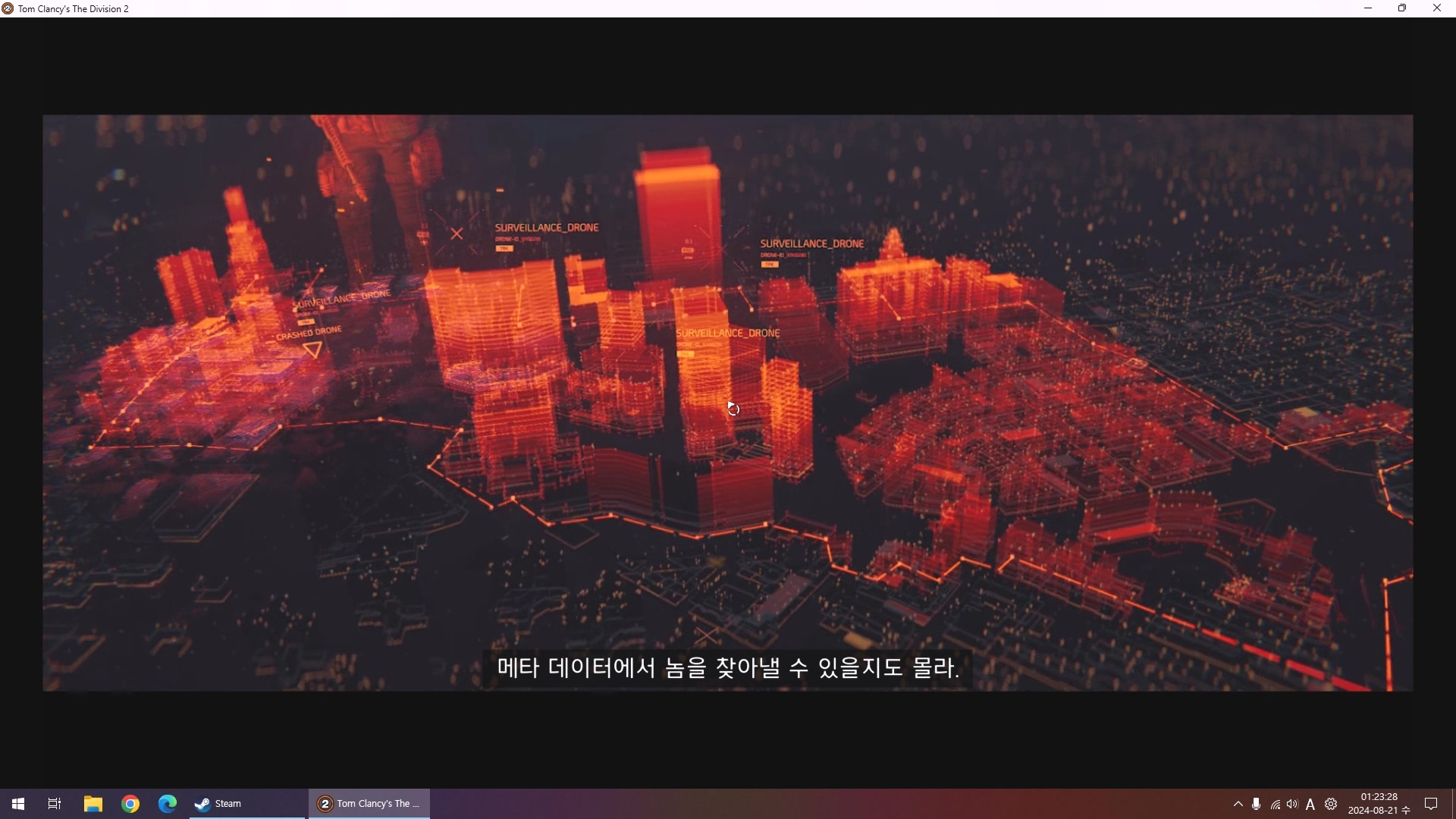Switch to the Steam taskbar window
This screenshot has width=1456, height=819.
(247, 804)
